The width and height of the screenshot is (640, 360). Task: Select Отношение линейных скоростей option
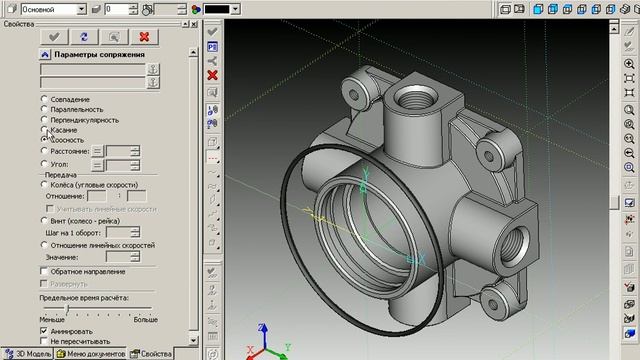[44, 245]
